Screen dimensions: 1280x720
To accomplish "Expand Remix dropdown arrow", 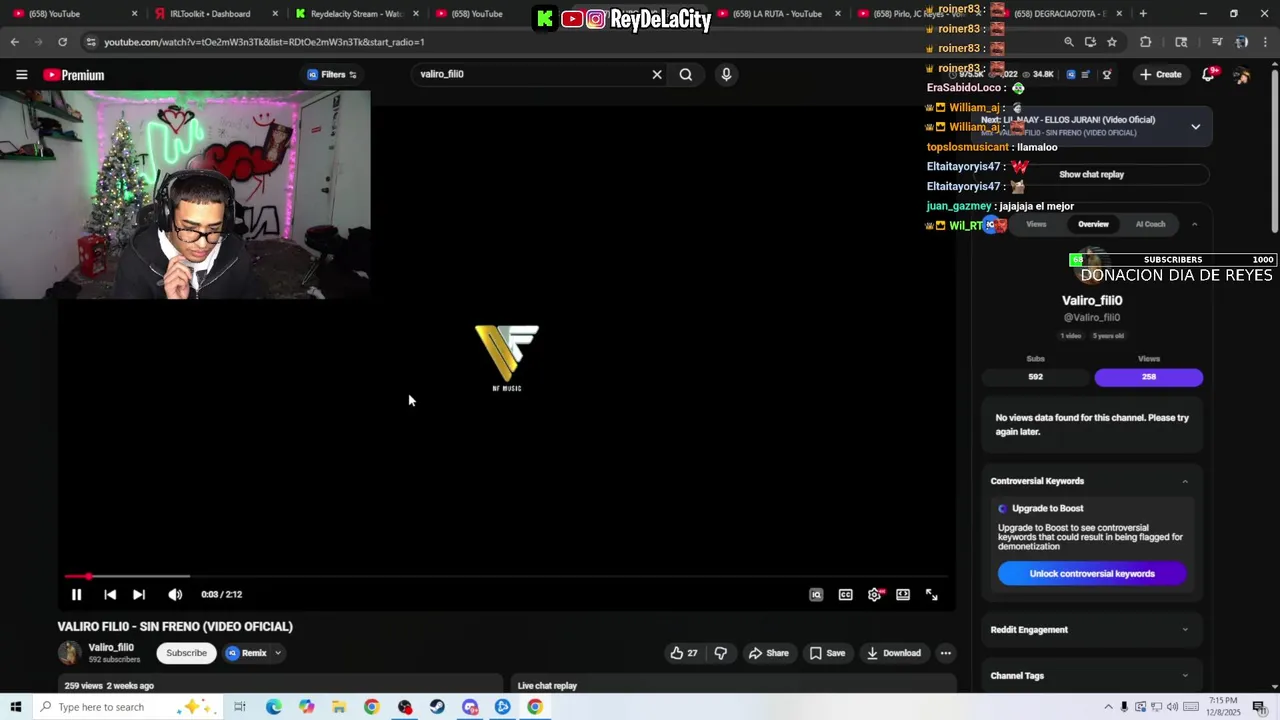I will [x=278, y=653].
